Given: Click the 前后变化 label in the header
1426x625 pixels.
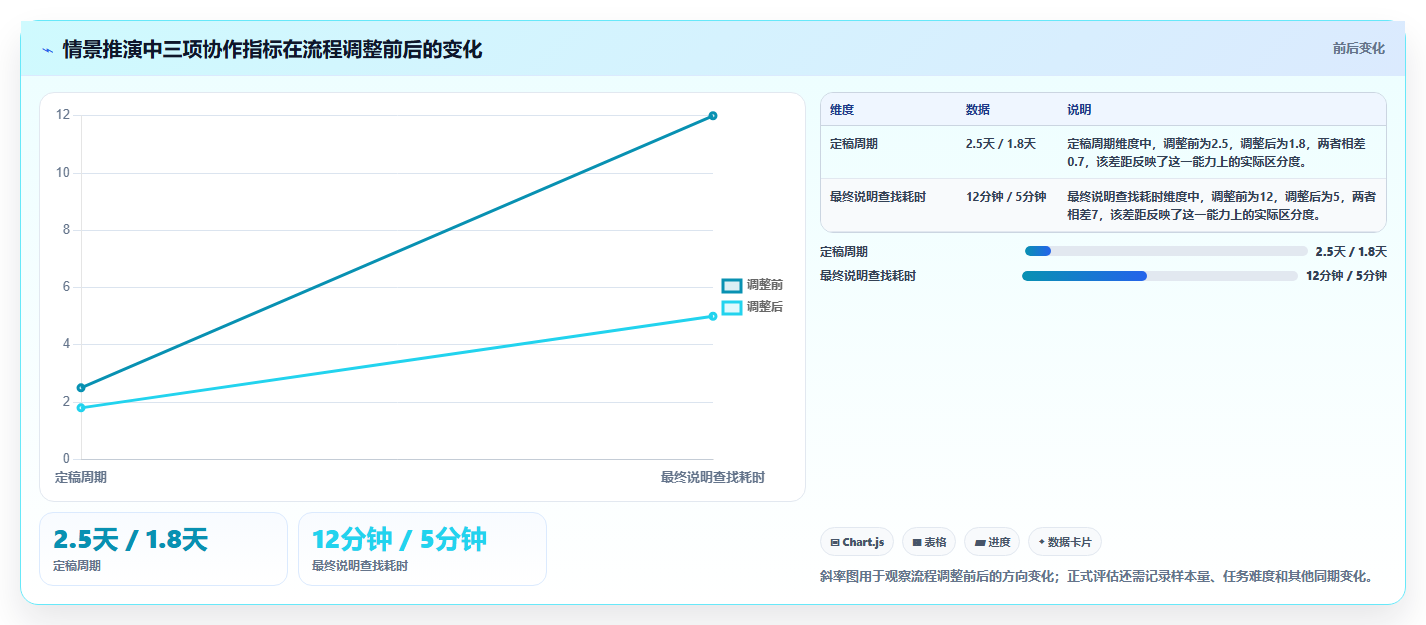Looking at the screenshot, I should click(1358, 48).
